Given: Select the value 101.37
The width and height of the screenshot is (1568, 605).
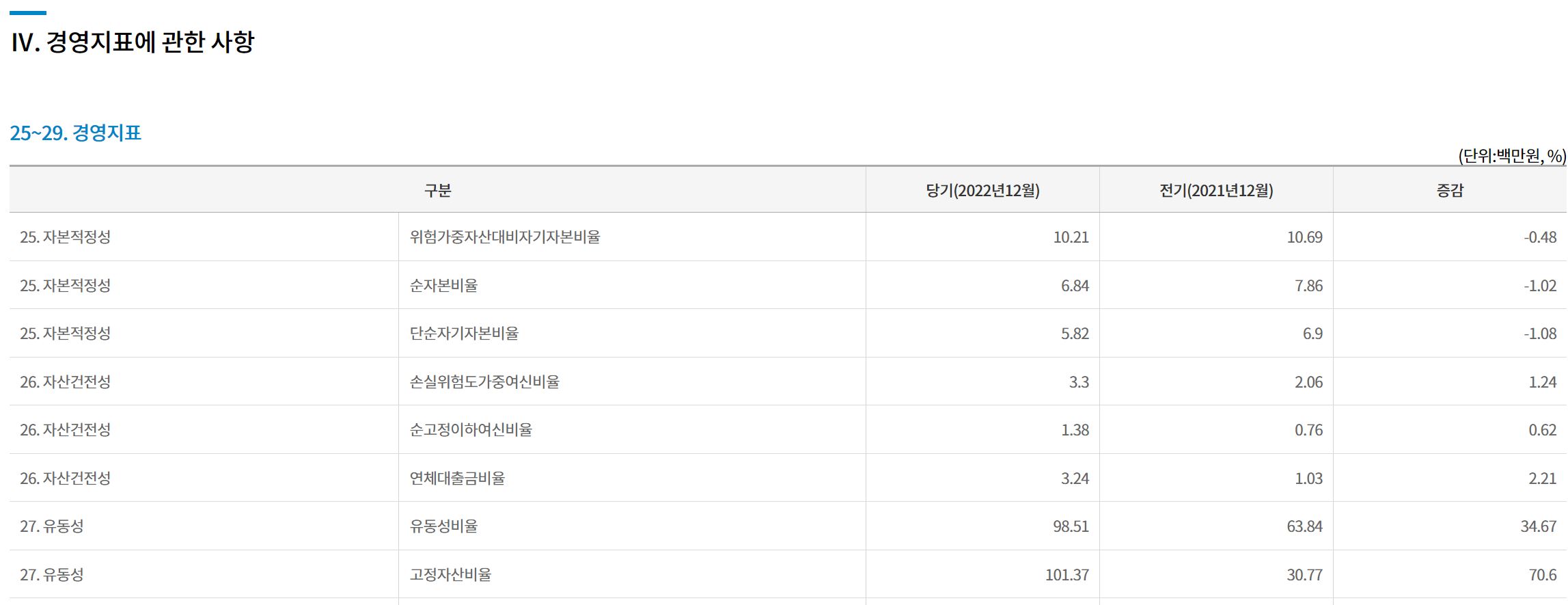Looking at the screenshot, I should click(1067, 575).
